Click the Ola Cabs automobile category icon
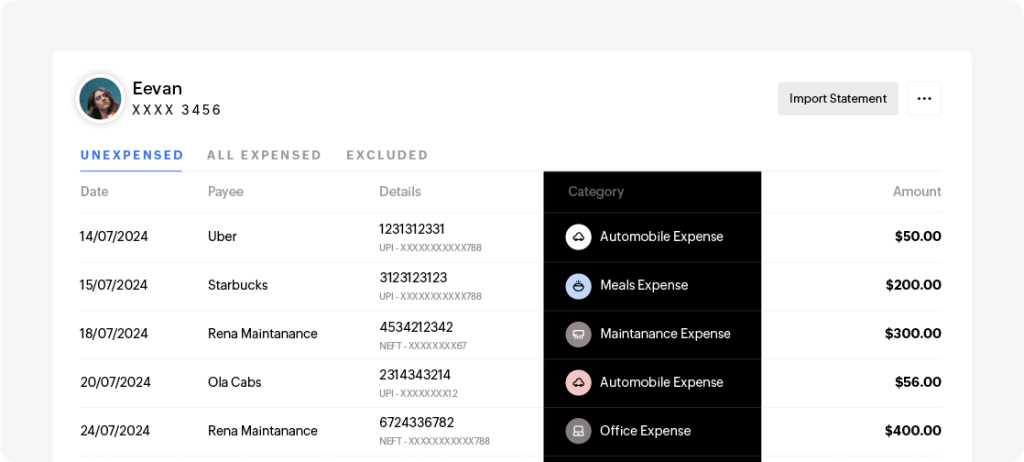This screenshot has height=462, width=1024. point(578,383)
